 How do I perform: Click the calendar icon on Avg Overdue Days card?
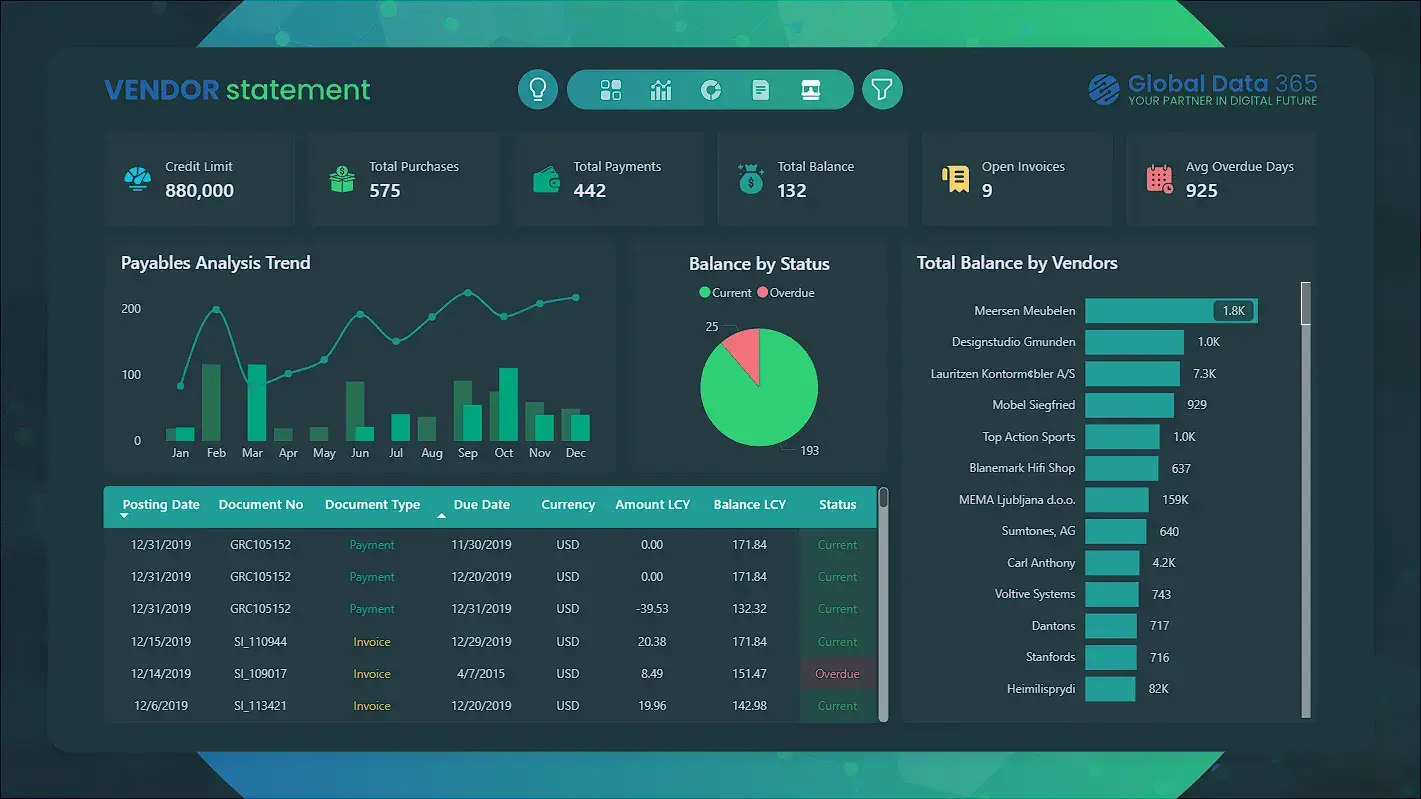pyautogui.click(x=1159, y=178)
